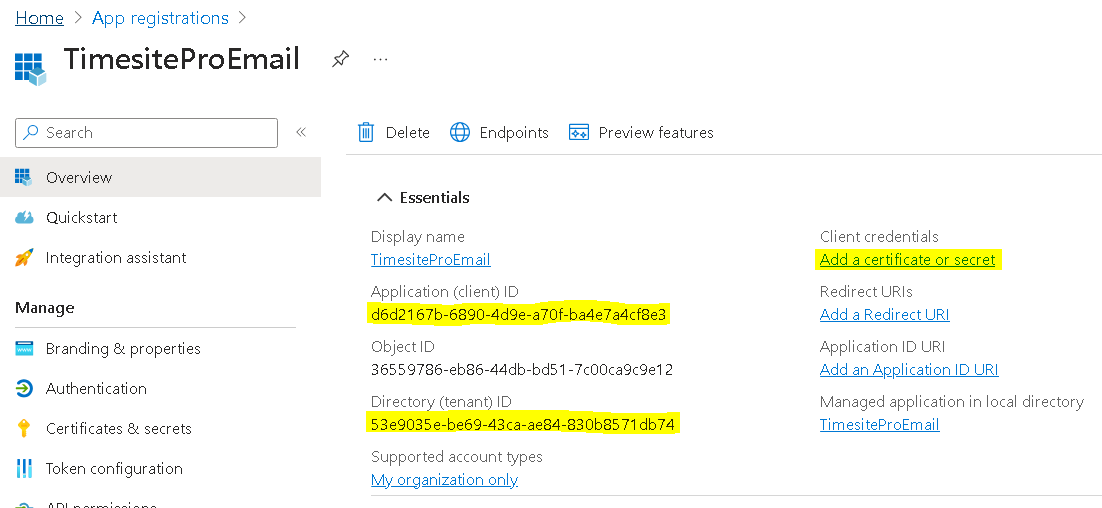
Task: Click the Add a certificate or secret link
Action: pyautogui.click(x=907, y=260)
